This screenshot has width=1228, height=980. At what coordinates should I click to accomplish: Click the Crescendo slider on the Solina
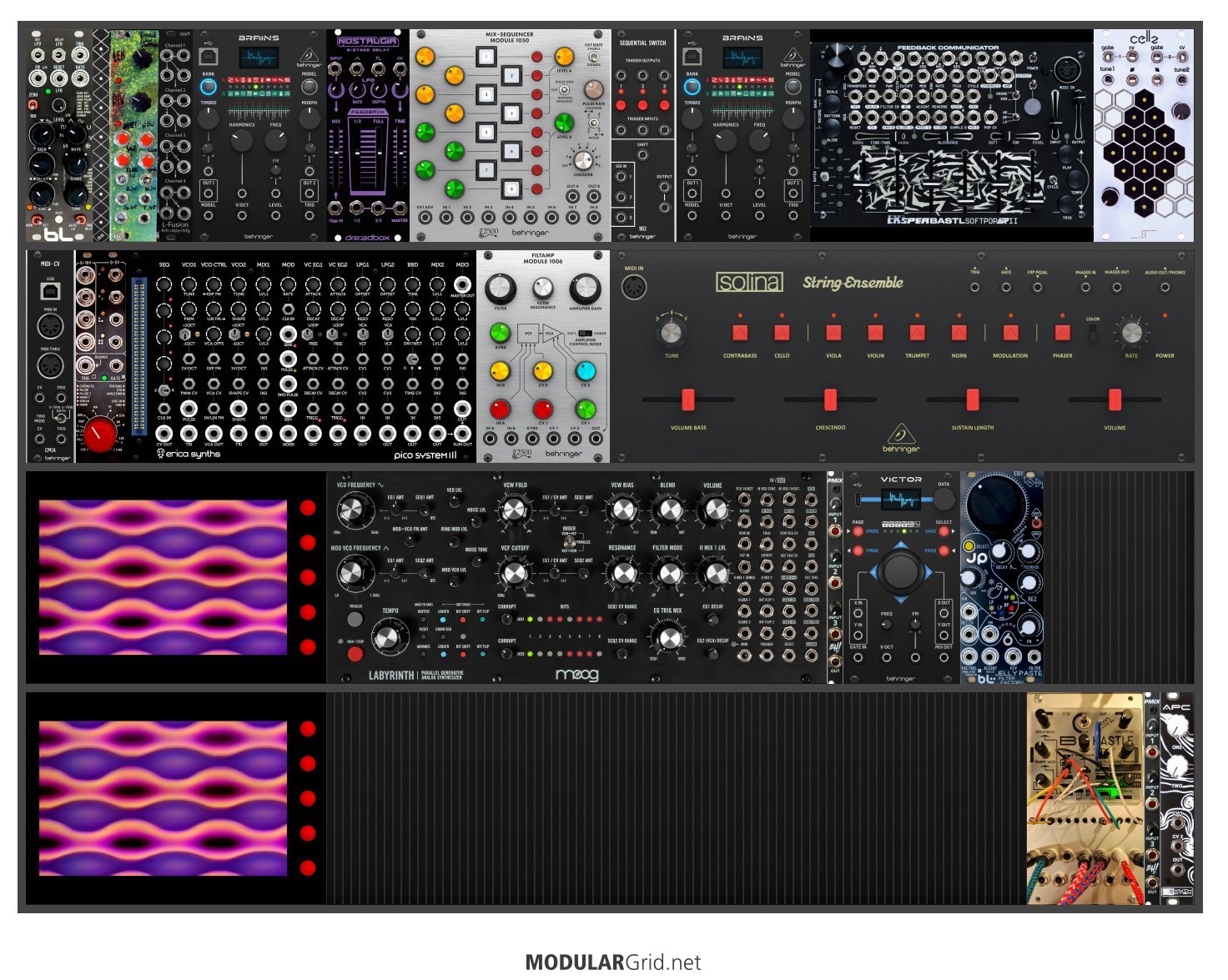(830, 400)
